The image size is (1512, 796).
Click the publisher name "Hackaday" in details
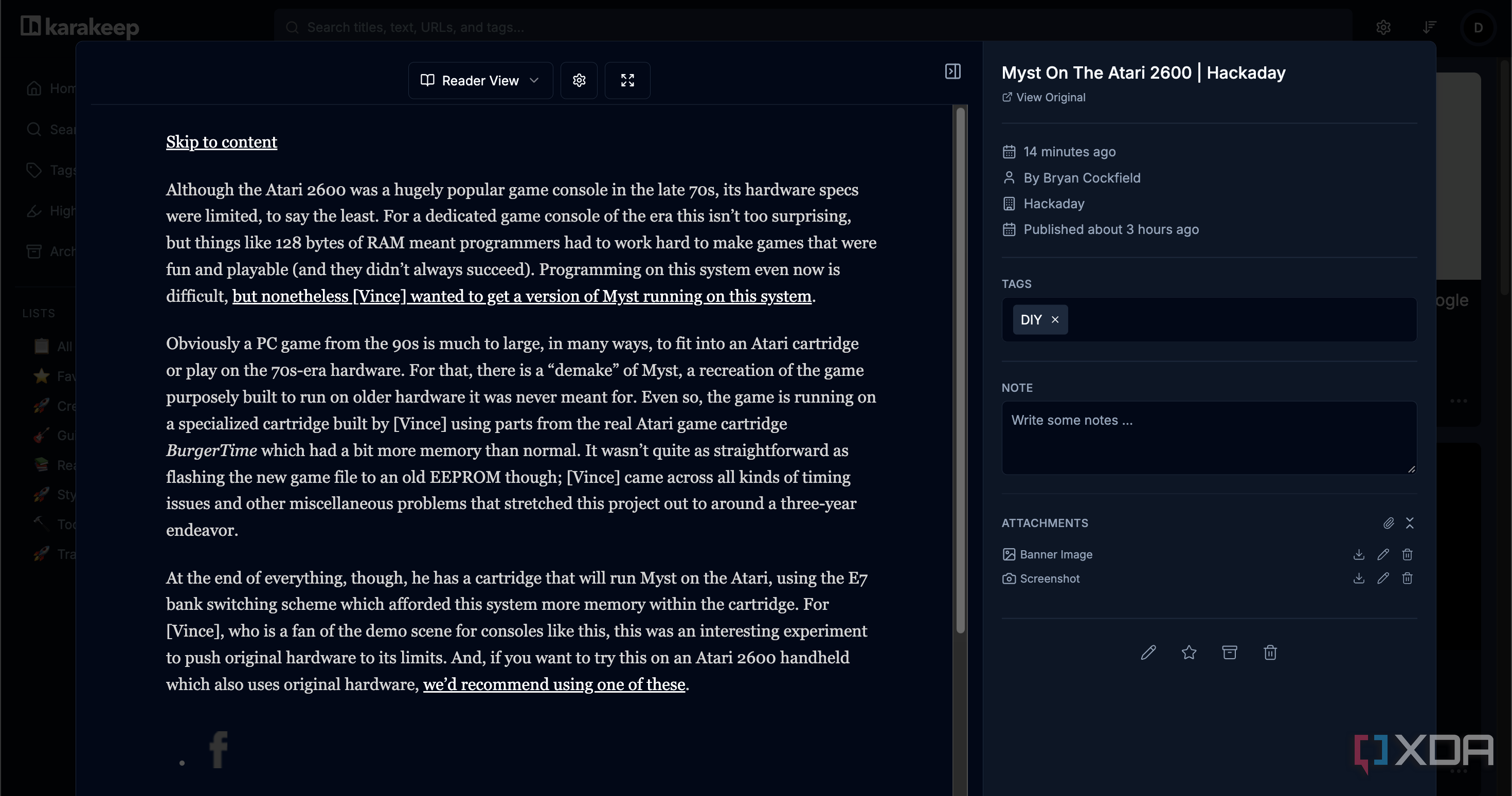[1054, 204]
